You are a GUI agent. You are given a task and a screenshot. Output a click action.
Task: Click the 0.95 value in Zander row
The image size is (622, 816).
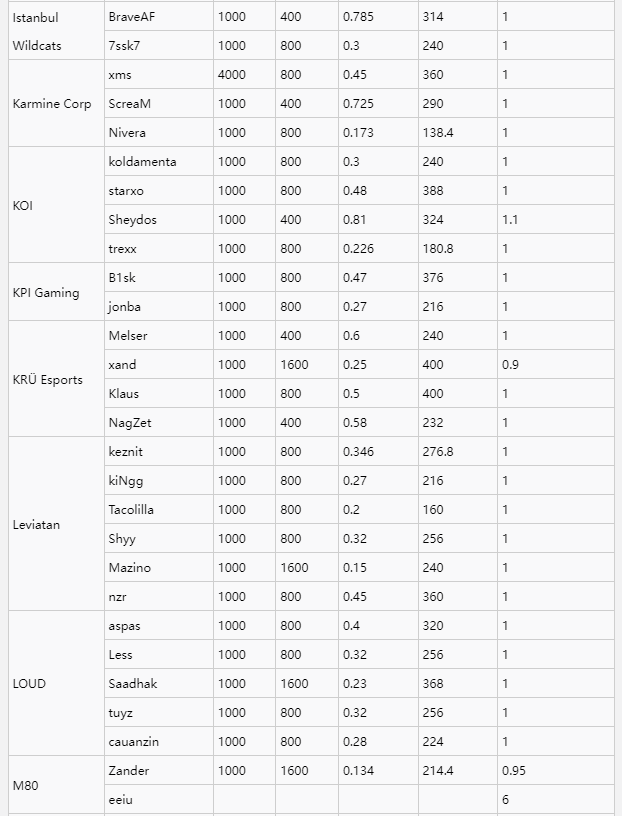click(x=514, y=771)
